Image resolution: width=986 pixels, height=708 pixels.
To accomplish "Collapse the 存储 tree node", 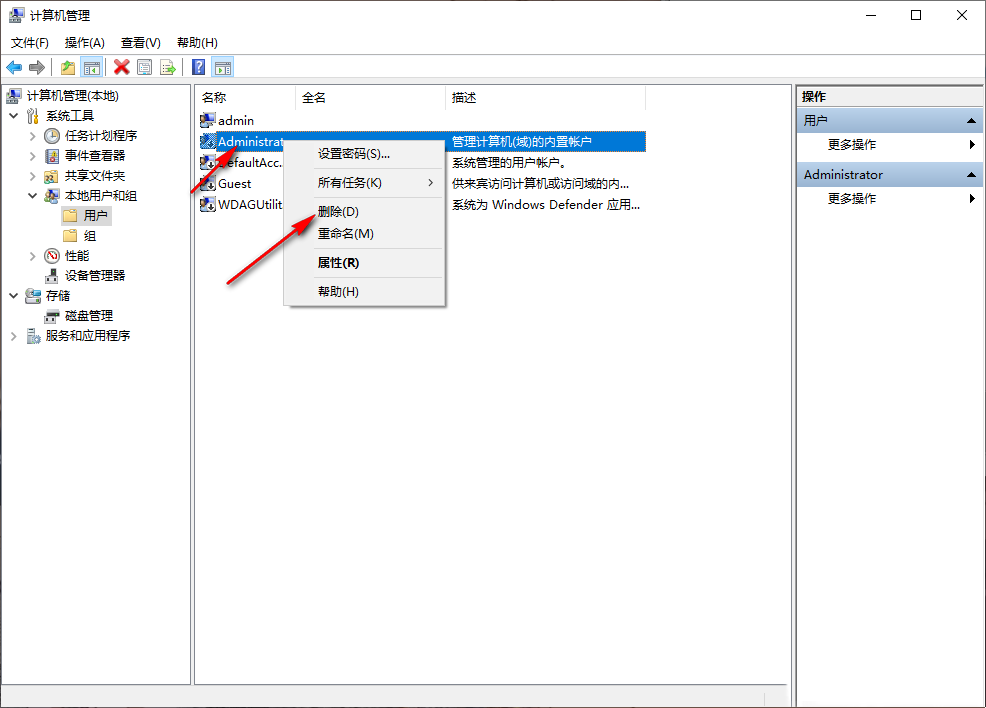I will click(14, 296).
